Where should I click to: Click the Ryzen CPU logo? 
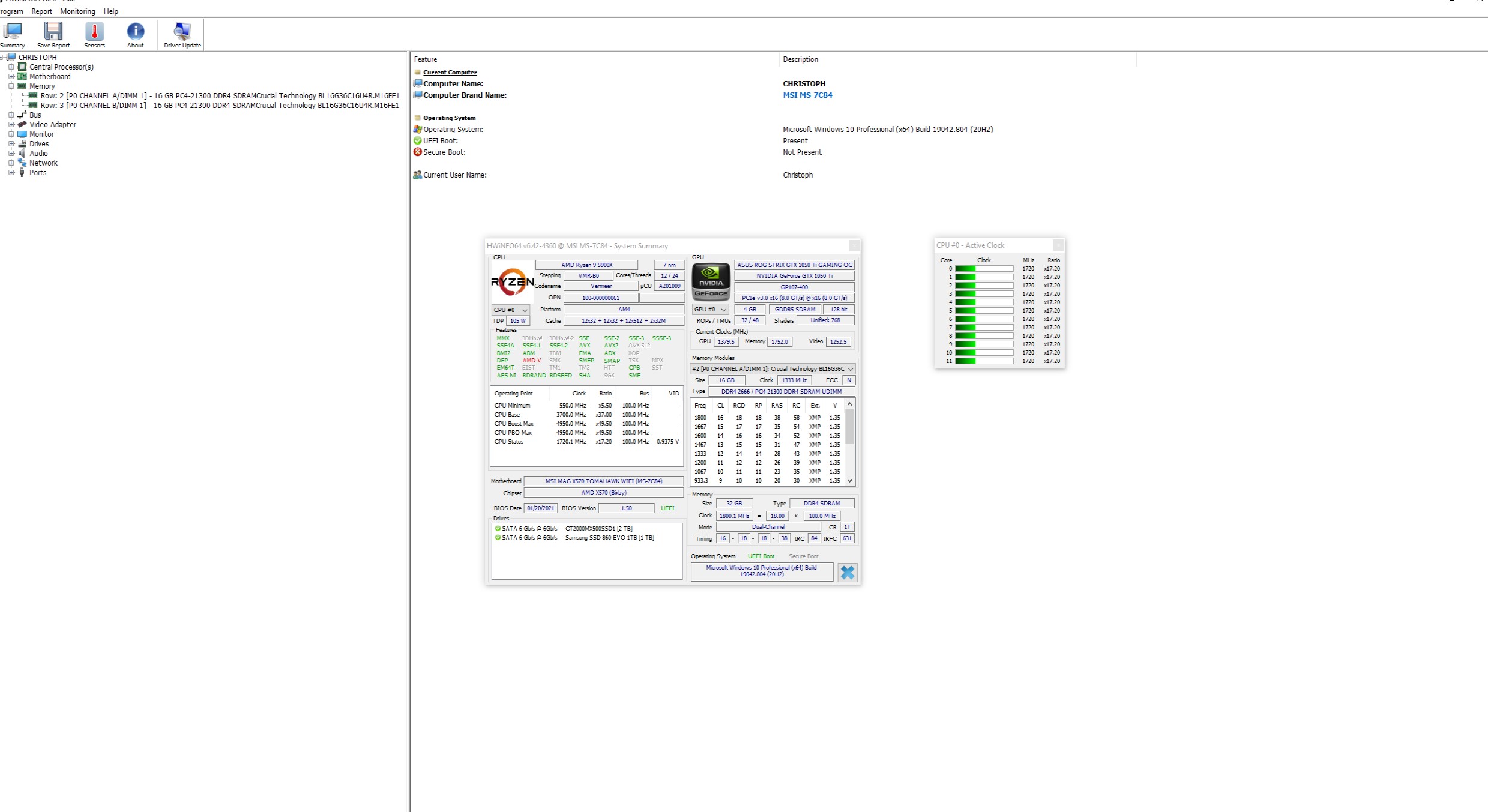(x=512, y=282)
